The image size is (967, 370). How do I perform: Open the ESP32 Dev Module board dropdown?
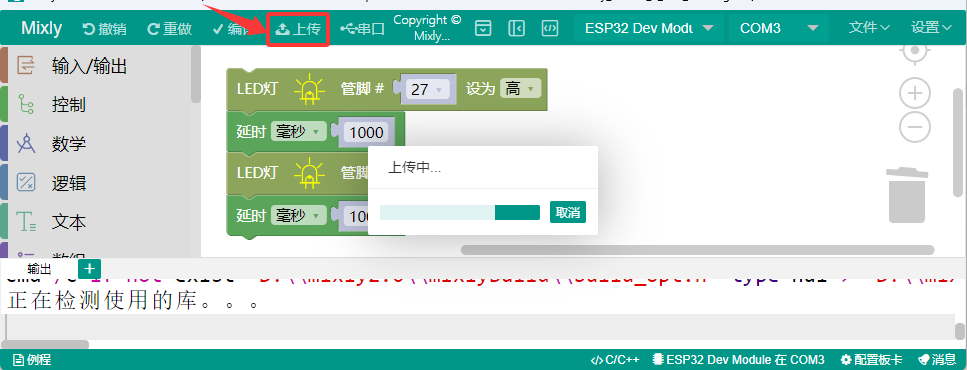pyautogui.click(x=649, y=28)
